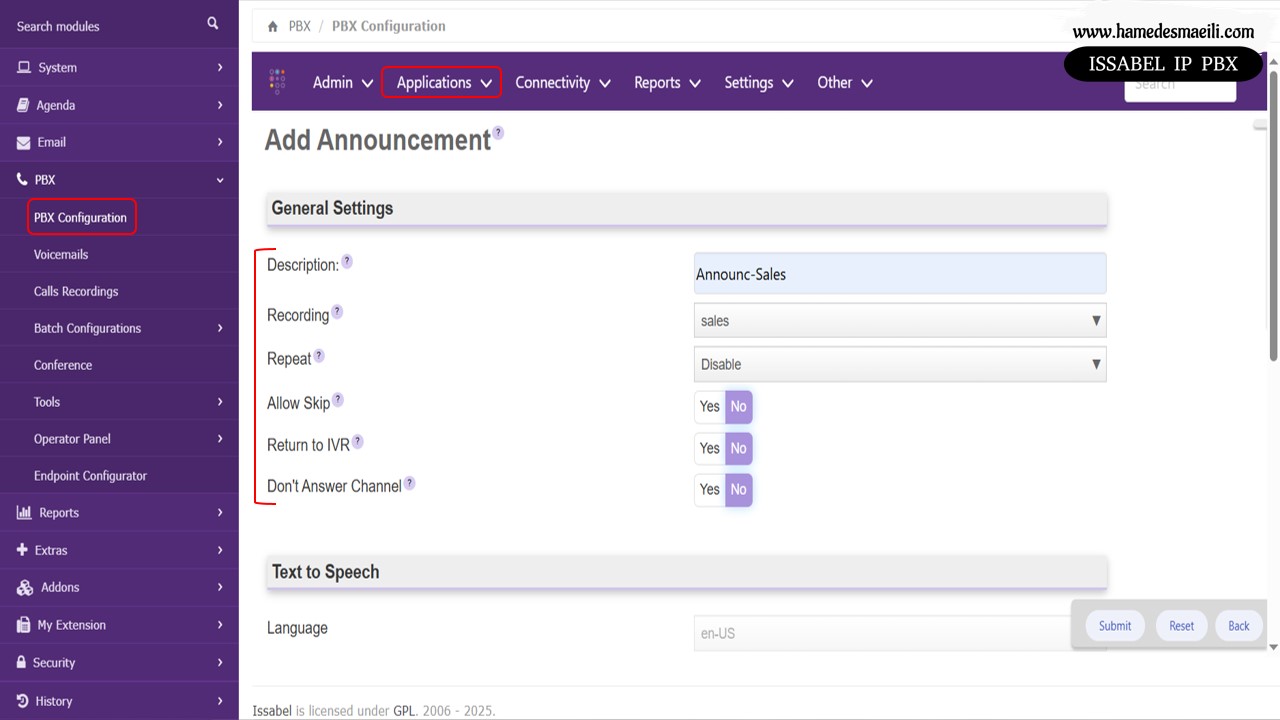Expand the System module in sidebar
Image resolution: width=1280 pixels, height=720 pixels.
click(x=119, y=68)
